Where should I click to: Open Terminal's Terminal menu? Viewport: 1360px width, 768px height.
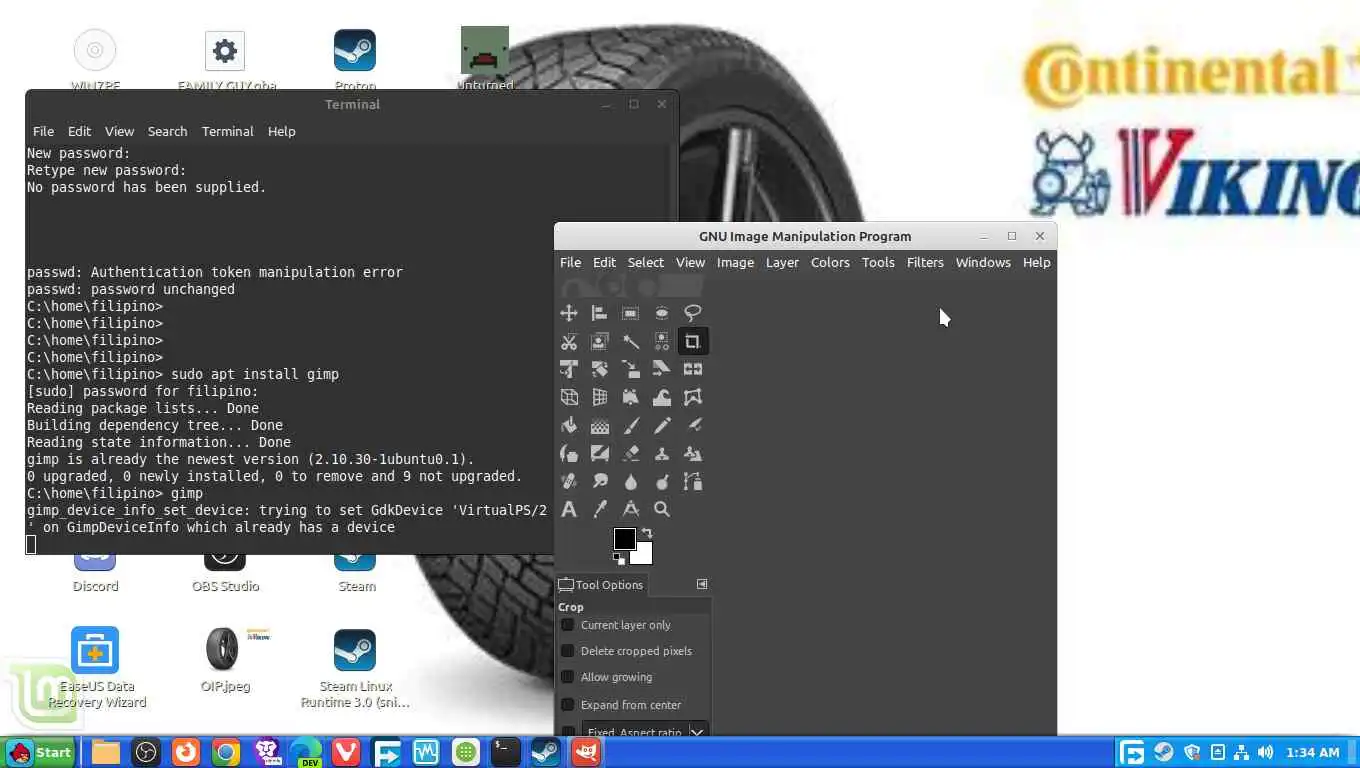(228, 131)
